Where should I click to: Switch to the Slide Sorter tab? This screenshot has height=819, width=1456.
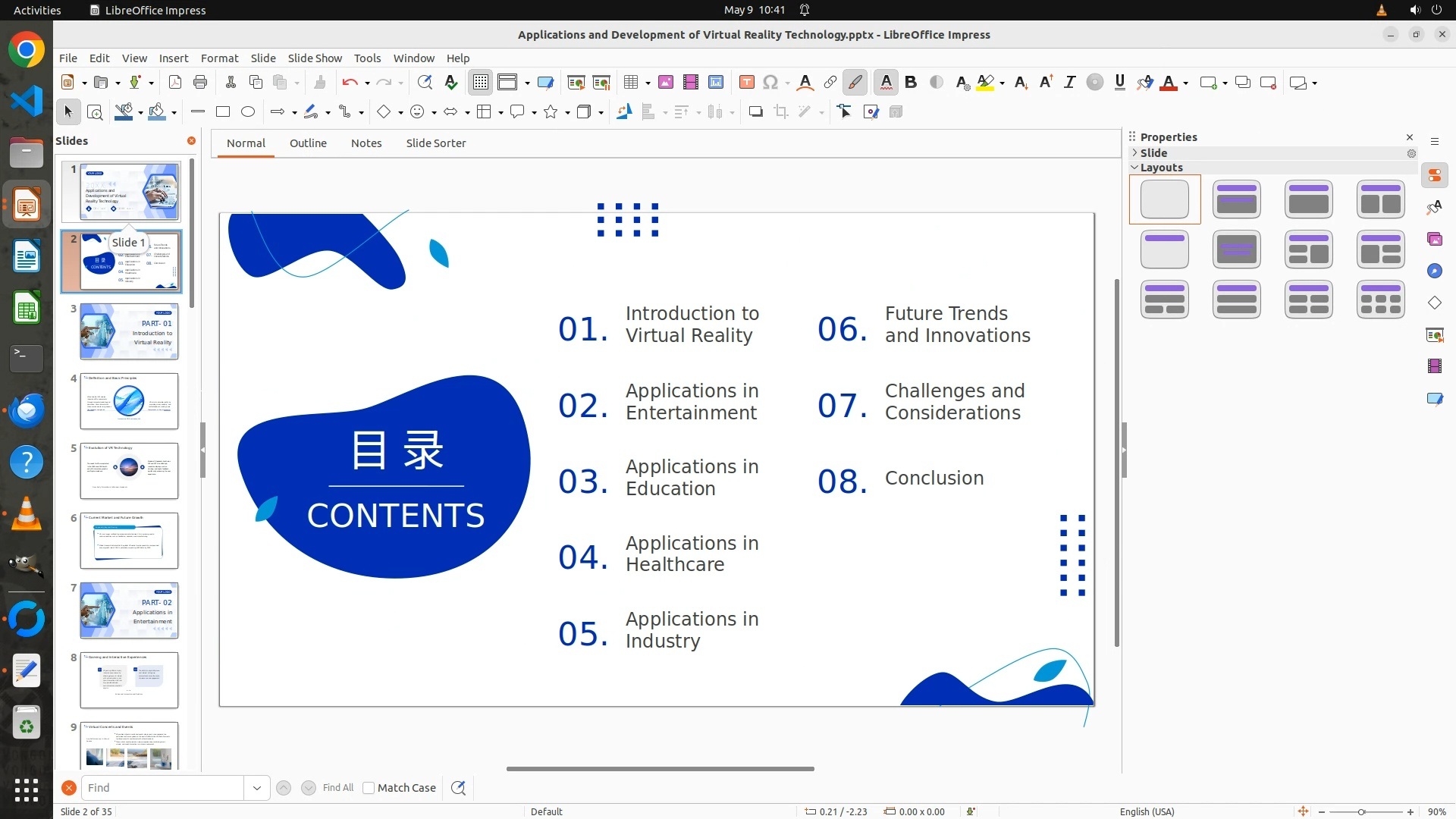pyautogui.click(x=435, y=143)
